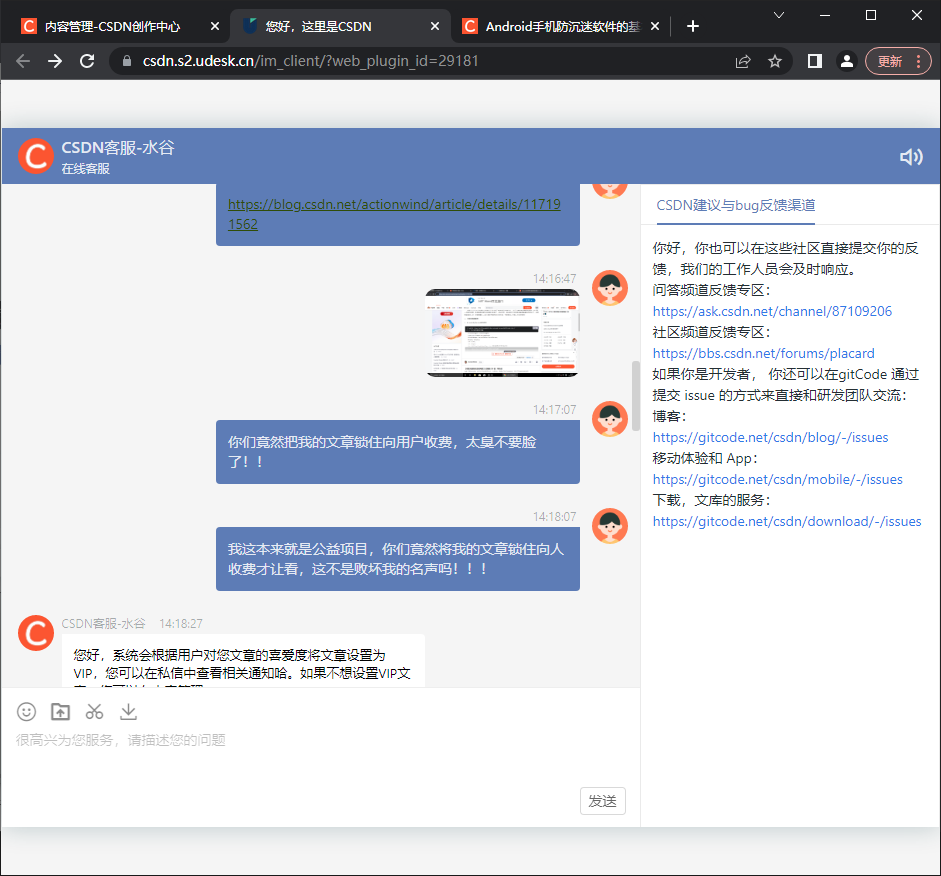Click the CSDN logo in chat header
This screenshot has height=876, width=941.
coord(36,156)
